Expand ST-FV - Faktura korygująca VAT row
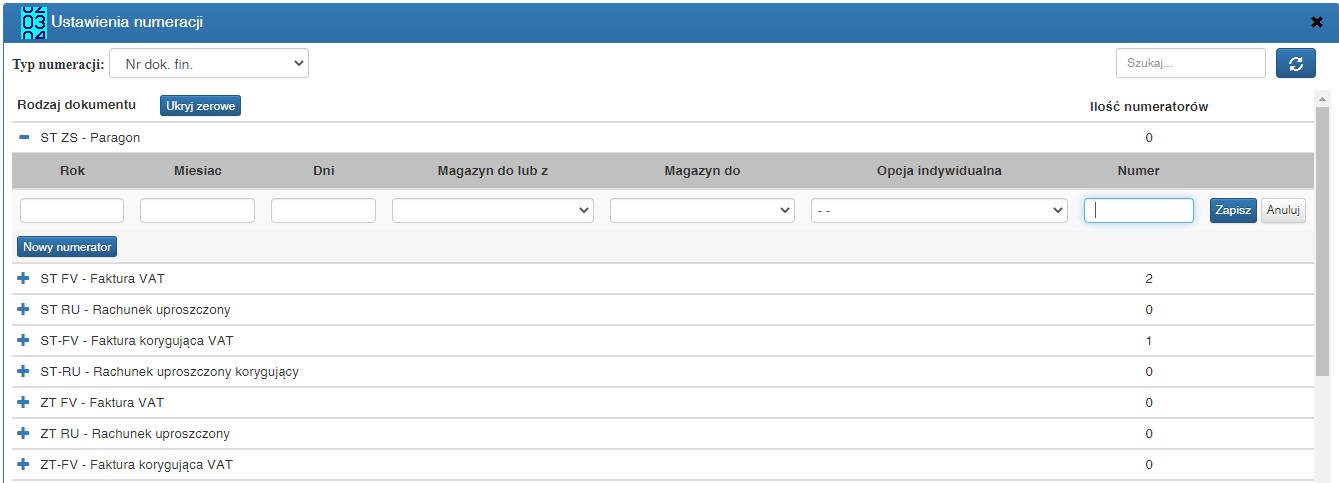 click(24, 340)
